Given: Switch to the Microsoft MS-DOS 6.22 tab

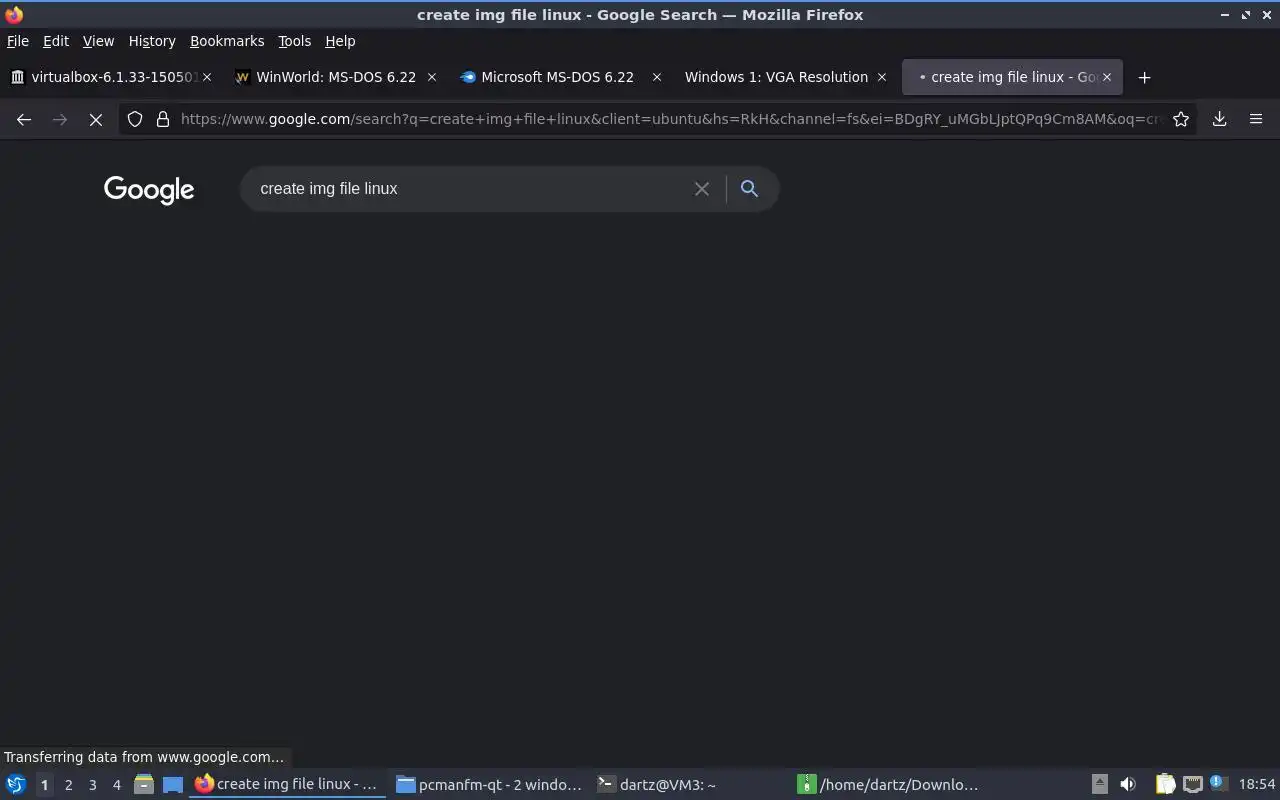Looking at the screenshot, I should tap(560, 77).
